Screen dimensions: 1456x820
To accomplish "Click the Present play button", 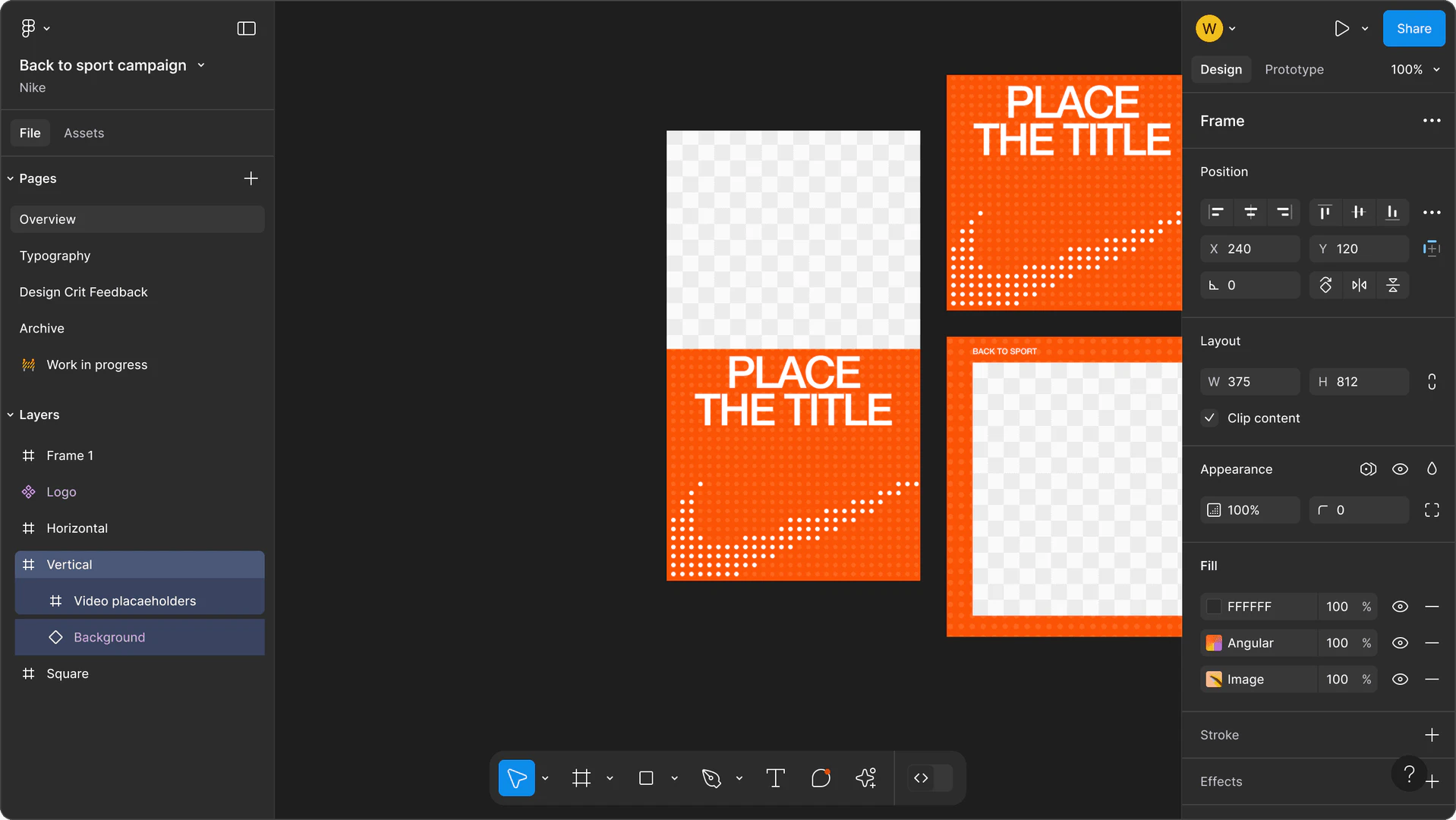I will point(1341,29).
